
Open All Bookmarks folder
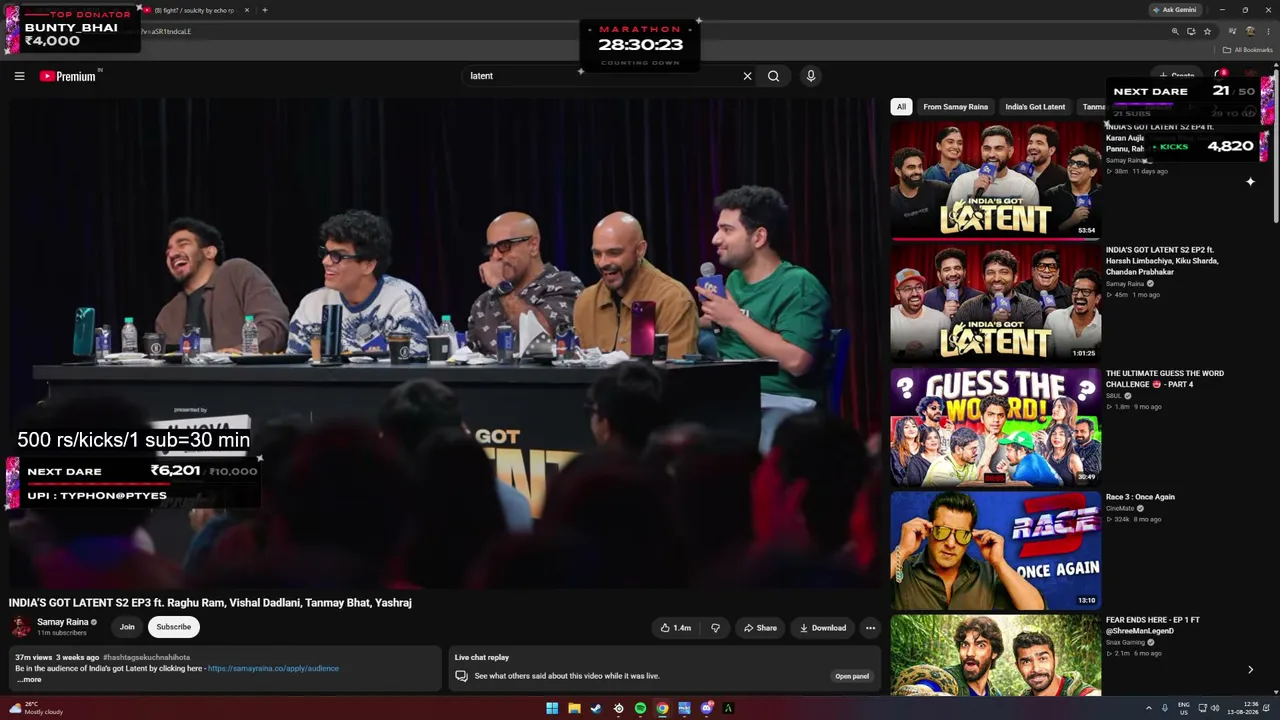[x=1248, y=50]
